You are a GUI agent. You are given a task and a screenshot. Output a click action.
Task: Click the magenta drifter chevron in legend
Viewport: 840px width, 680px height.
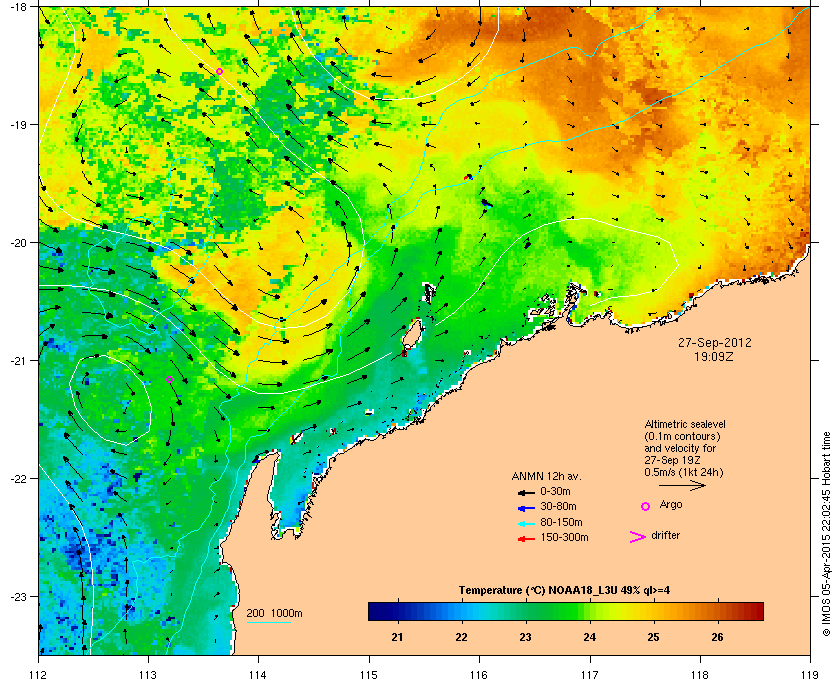(x=637, y=537)
